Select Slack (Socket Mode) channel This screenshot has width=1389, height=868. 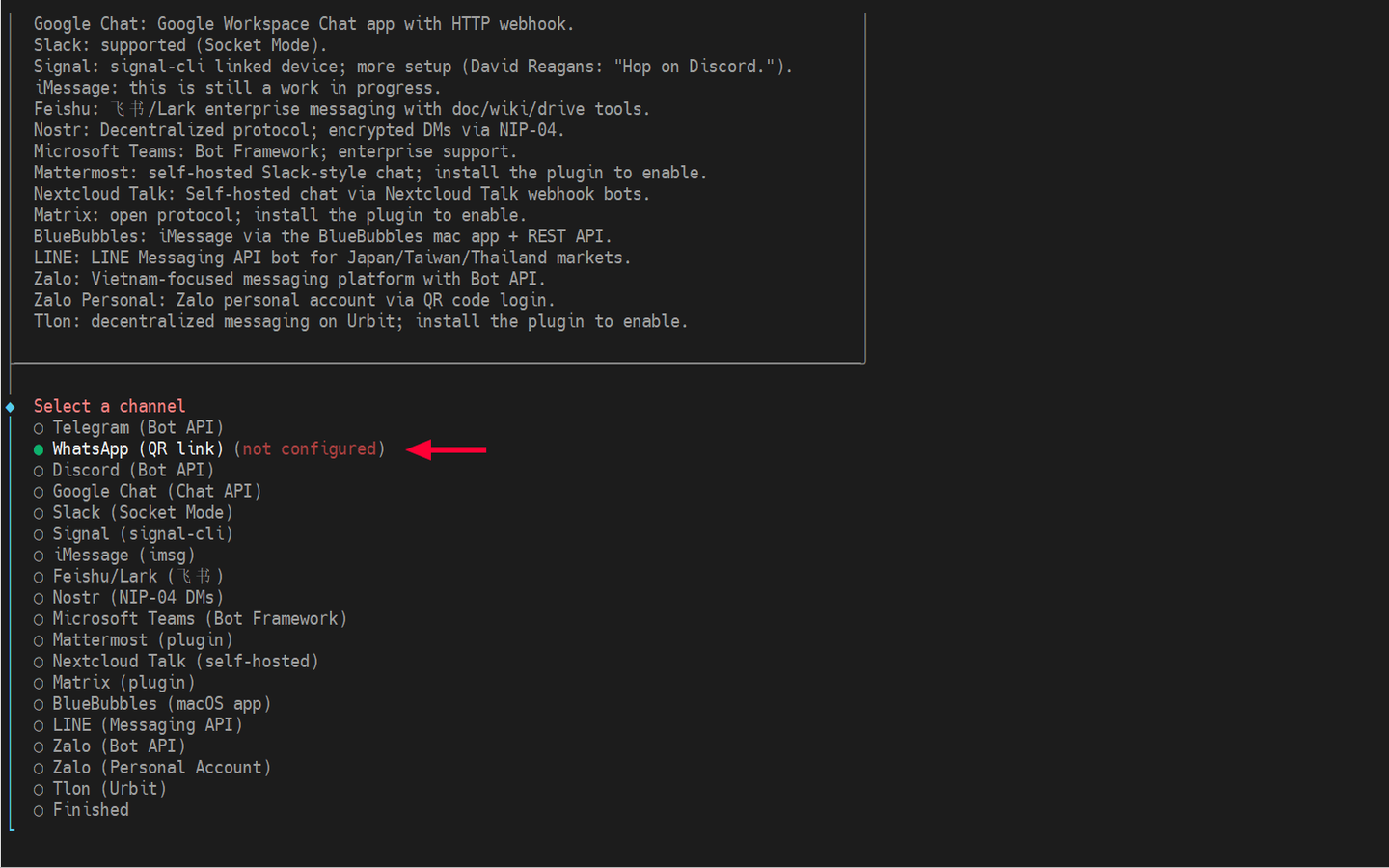[143, 512]
